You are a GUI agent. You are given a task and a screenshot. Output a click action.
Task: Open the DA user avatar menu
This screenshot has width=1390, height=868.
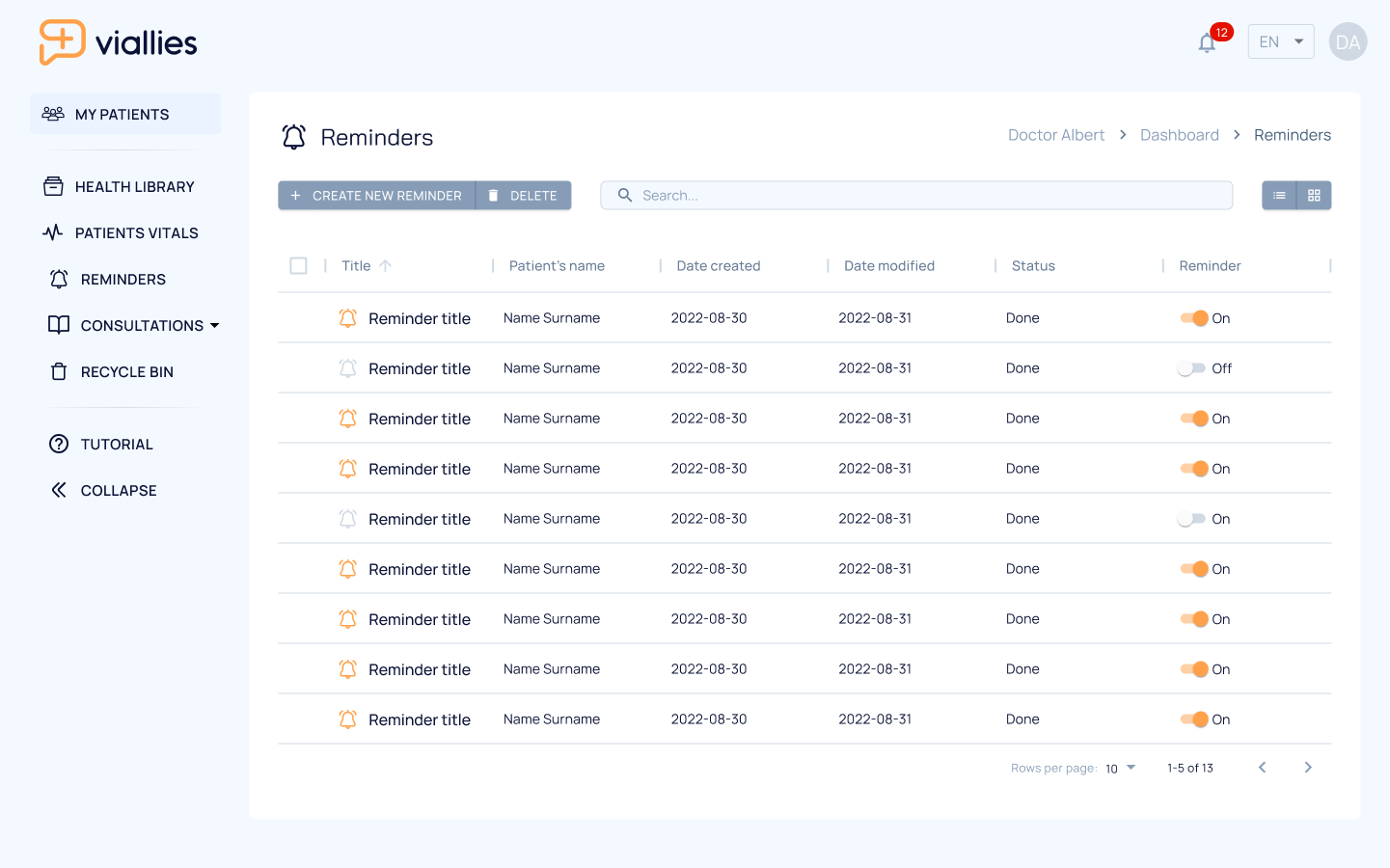(x=1348, y=41)
